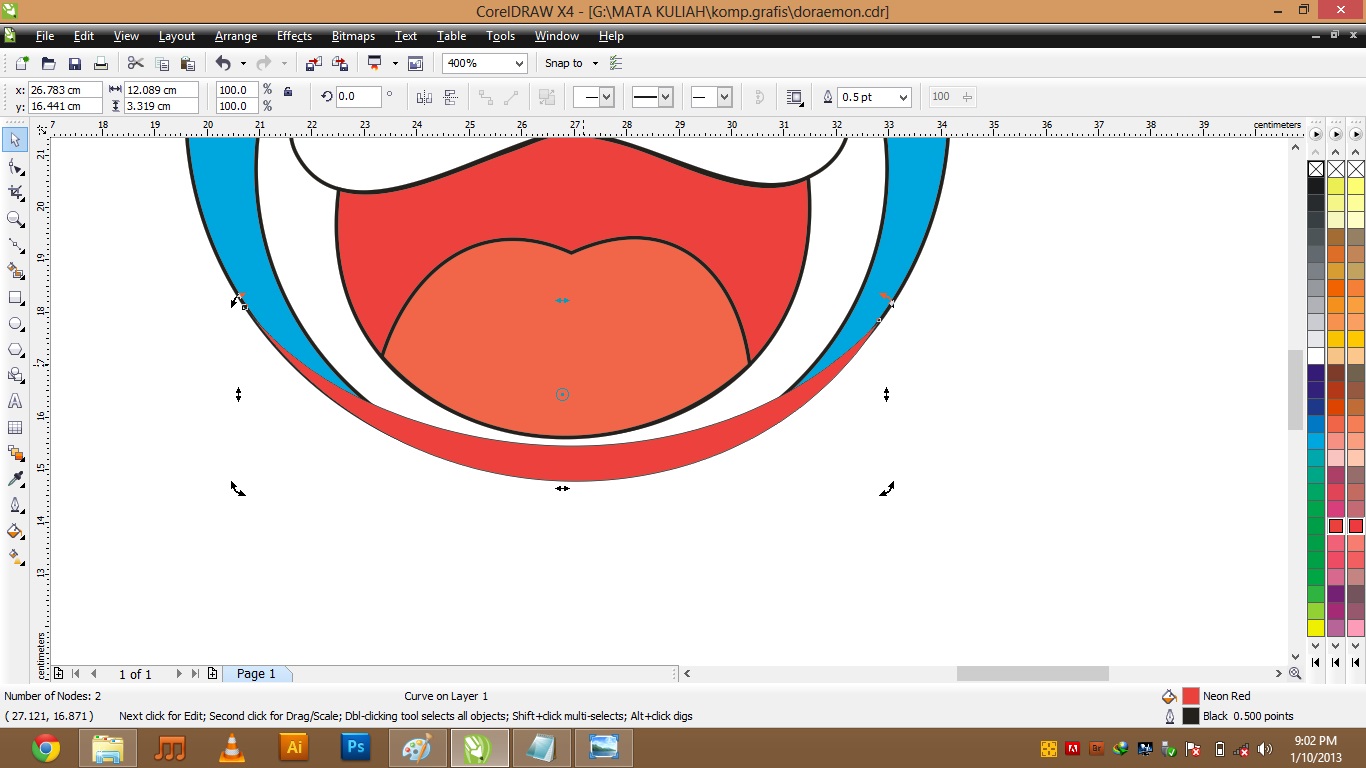Image resolution: width=1366 pixels, height=768 pixels.
Task: Select the Eyedropper tool
Action: (15, 479)
